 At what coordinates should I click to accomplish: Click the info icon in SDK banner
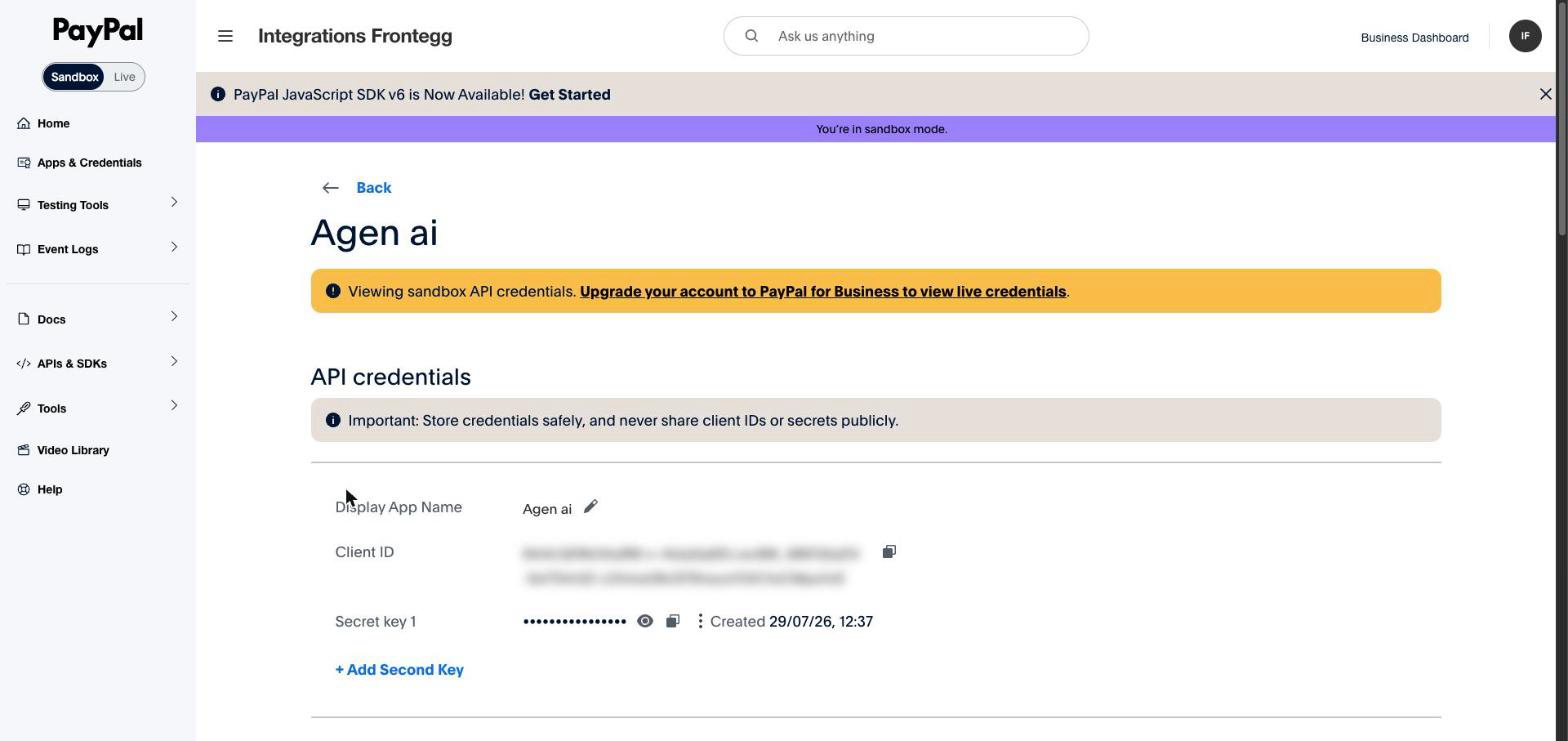pyautogui.click(x=218, y=94)
